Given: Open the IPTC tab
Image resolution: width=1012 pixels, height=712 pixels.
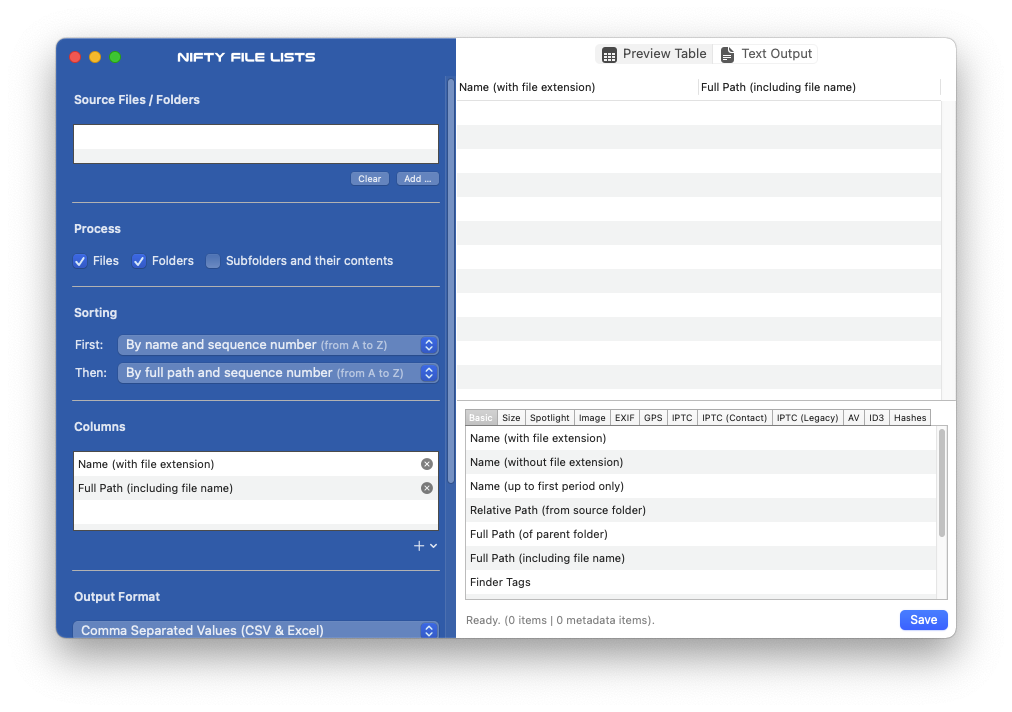Looking at the screenshot, I should [x=682, y=418].
